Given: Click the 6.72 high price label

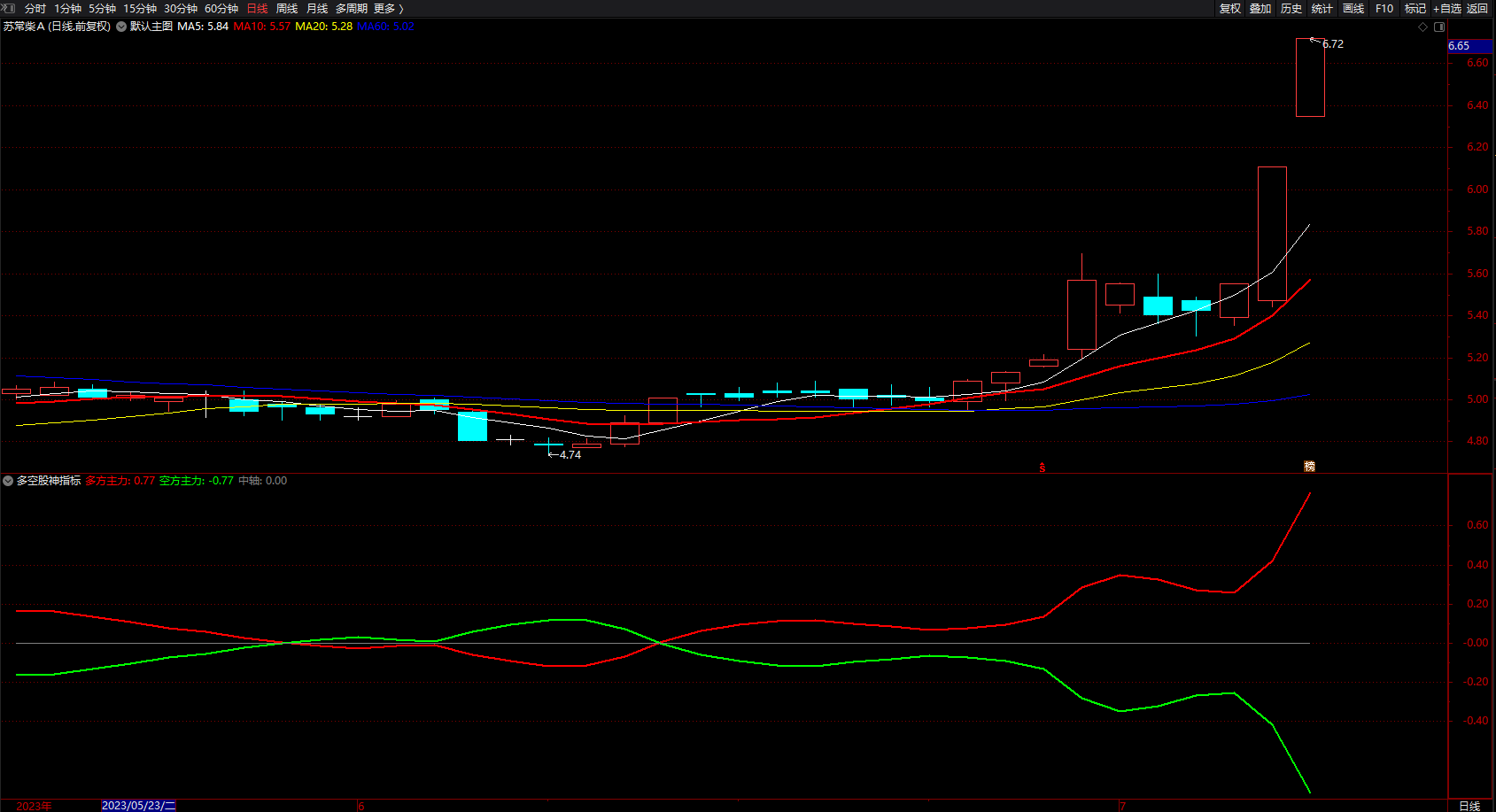Looking at the screenshot, I should pos(1333,43).
